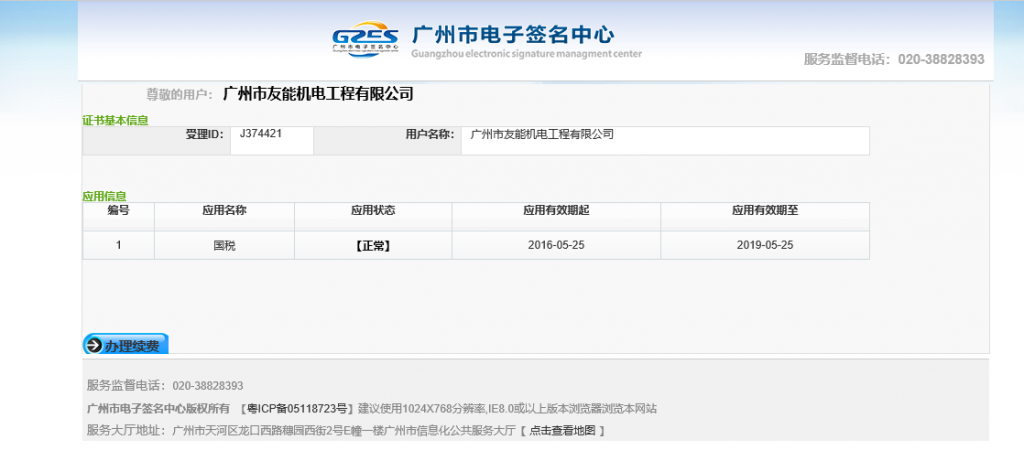Screen dimensions: 1024x461
Task: Select the 国税 application name cell
Action: pyautogui.click(x=225, y=246)
